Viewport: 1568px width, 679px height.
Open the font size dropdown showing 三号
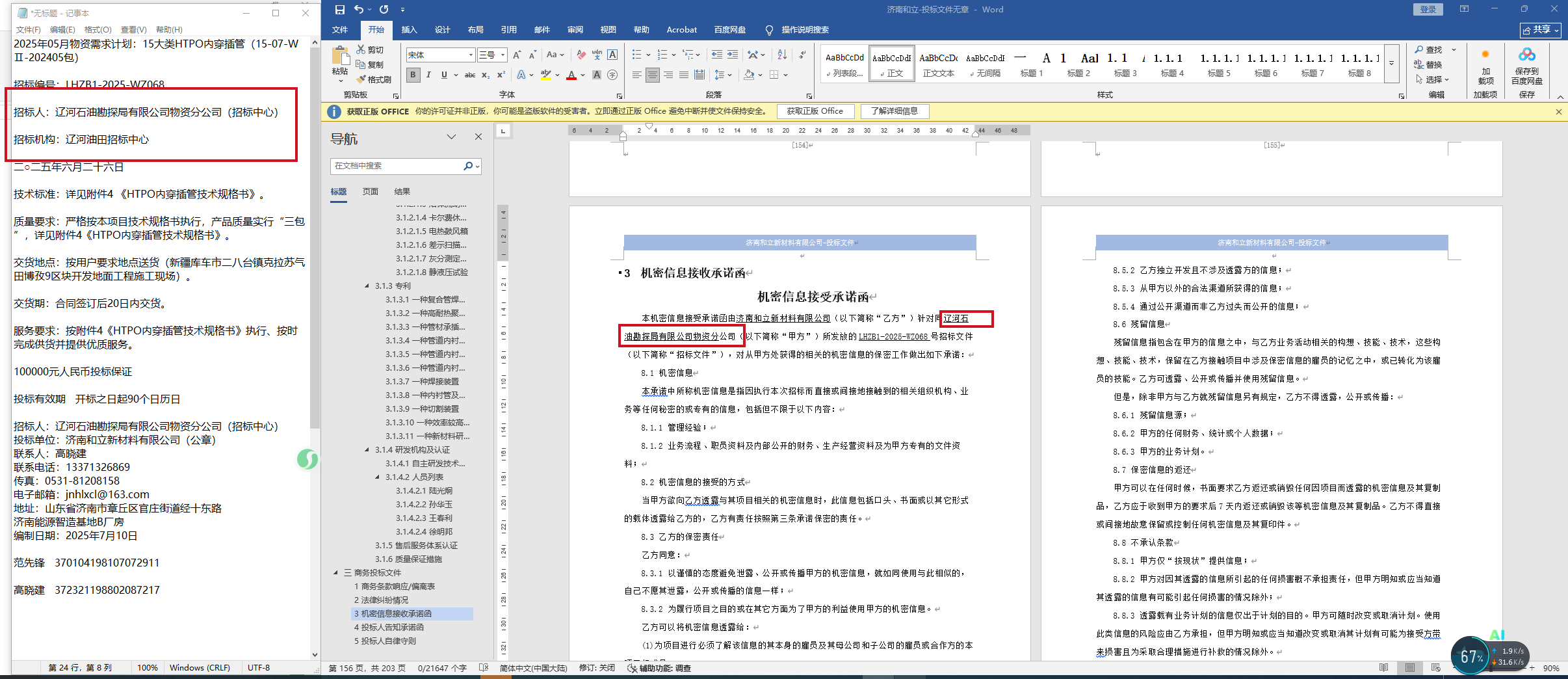(503, 55)
